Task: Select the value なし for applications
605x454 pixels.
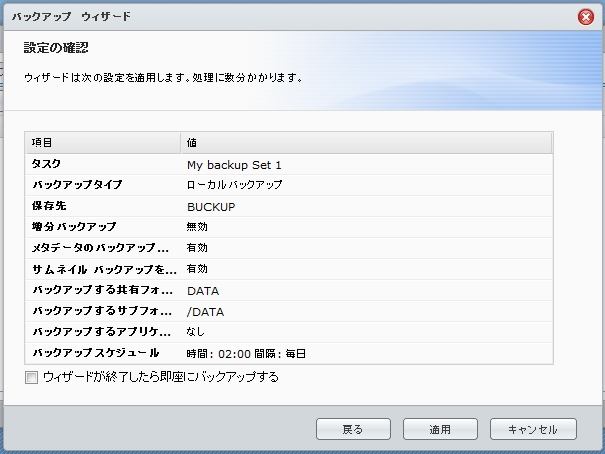Action: pyautogui.click(x=196, y=332)
